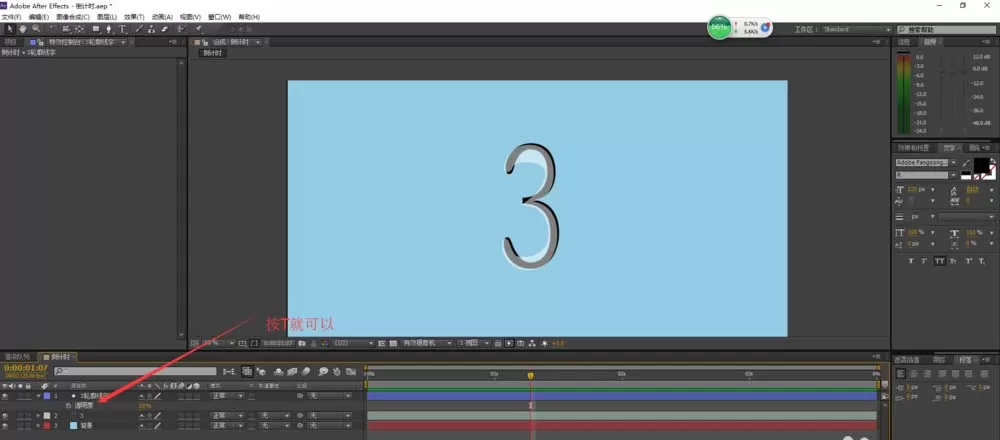Collapse layer 1 properties triangle
This screenshot has width=1000, height=440.
pyautogui.click(x=38, y=396)
